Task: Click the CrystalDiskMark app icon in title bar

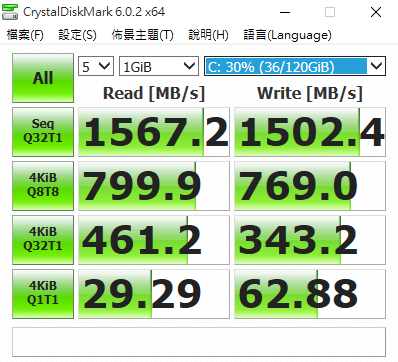Action: point(10,12)
